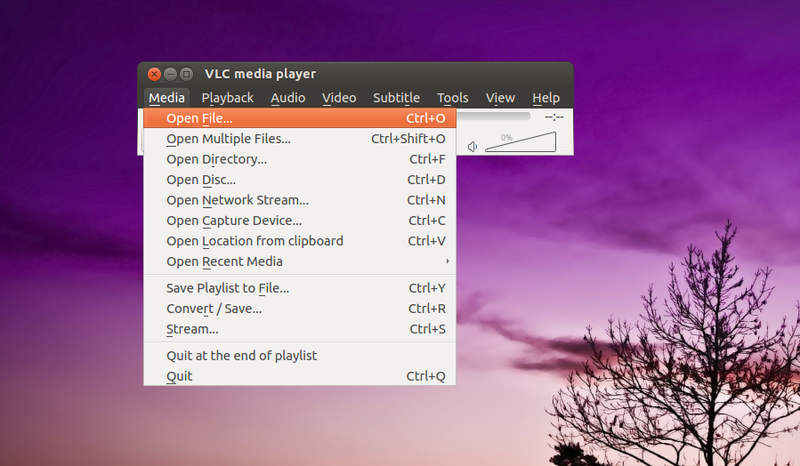Viewport: 800px width, 466px height.
Task: Select Open Directory... option
Action: 299,159
